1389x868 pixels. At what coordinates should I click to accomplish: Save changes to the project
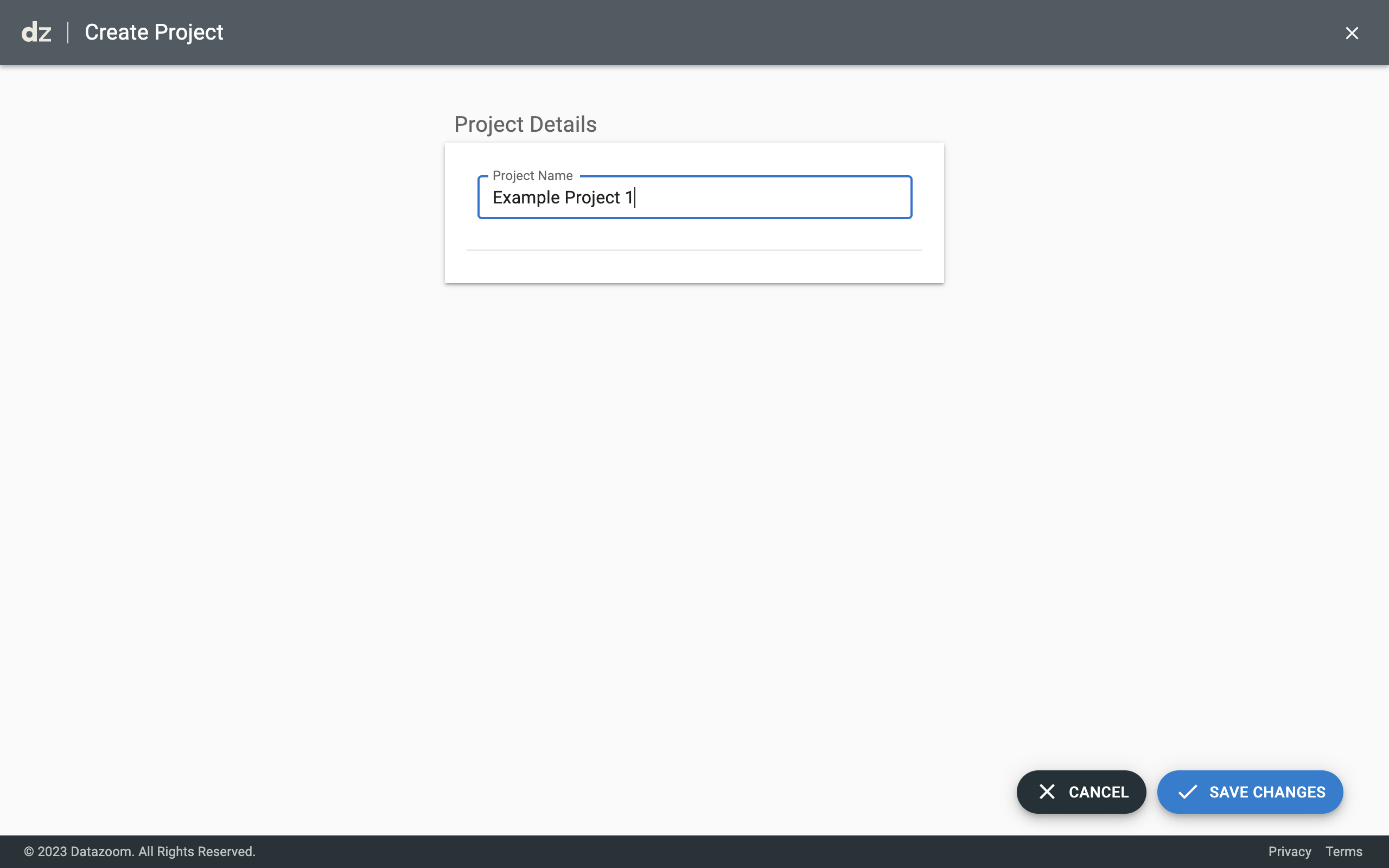pyautogui.click(x=1250, y=792)
